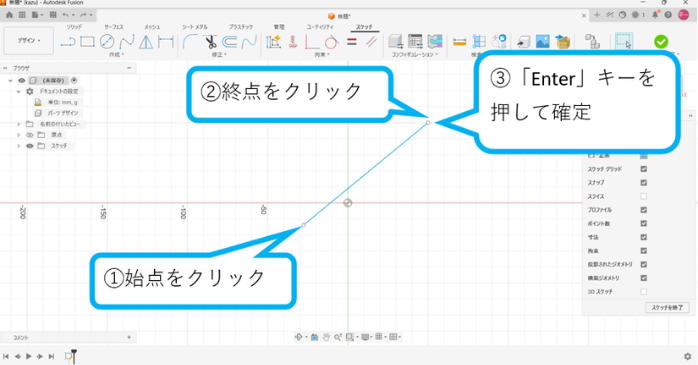The width and height of the screenshot is (698, 365).
Task: Toggle the スケッチ グリッド checkbox
Action: coord(644,169)
